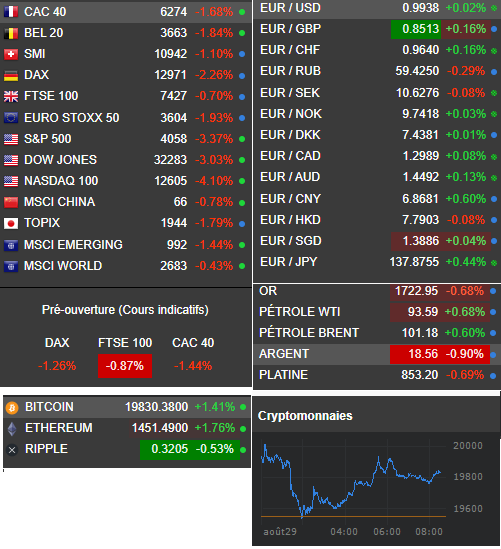Click the globe icon beside MSCI WORLD

point(11,266)
